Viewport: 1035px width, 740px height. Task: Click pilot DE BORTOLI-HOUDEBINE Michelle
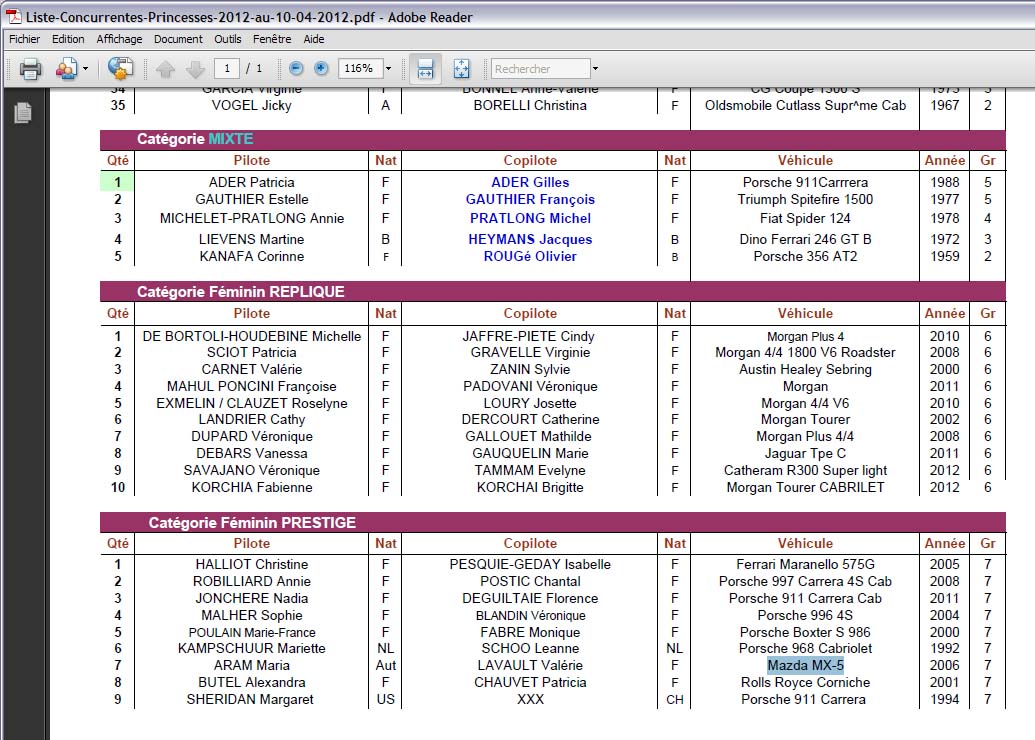251,336
